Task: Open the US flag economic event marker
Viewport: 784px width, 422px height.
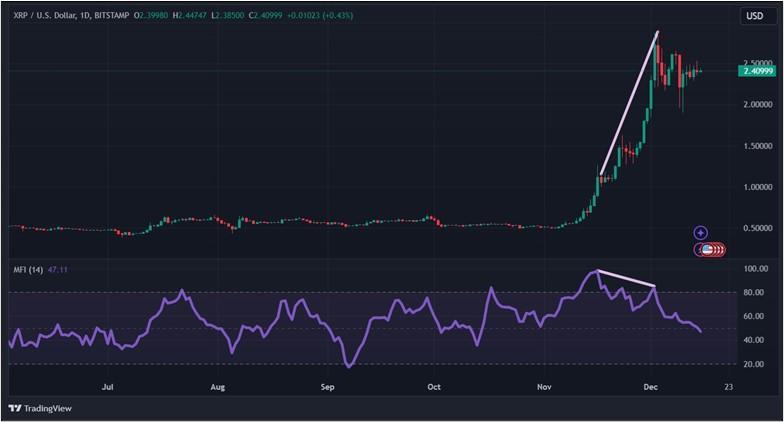Action: (x=707, y=249)
